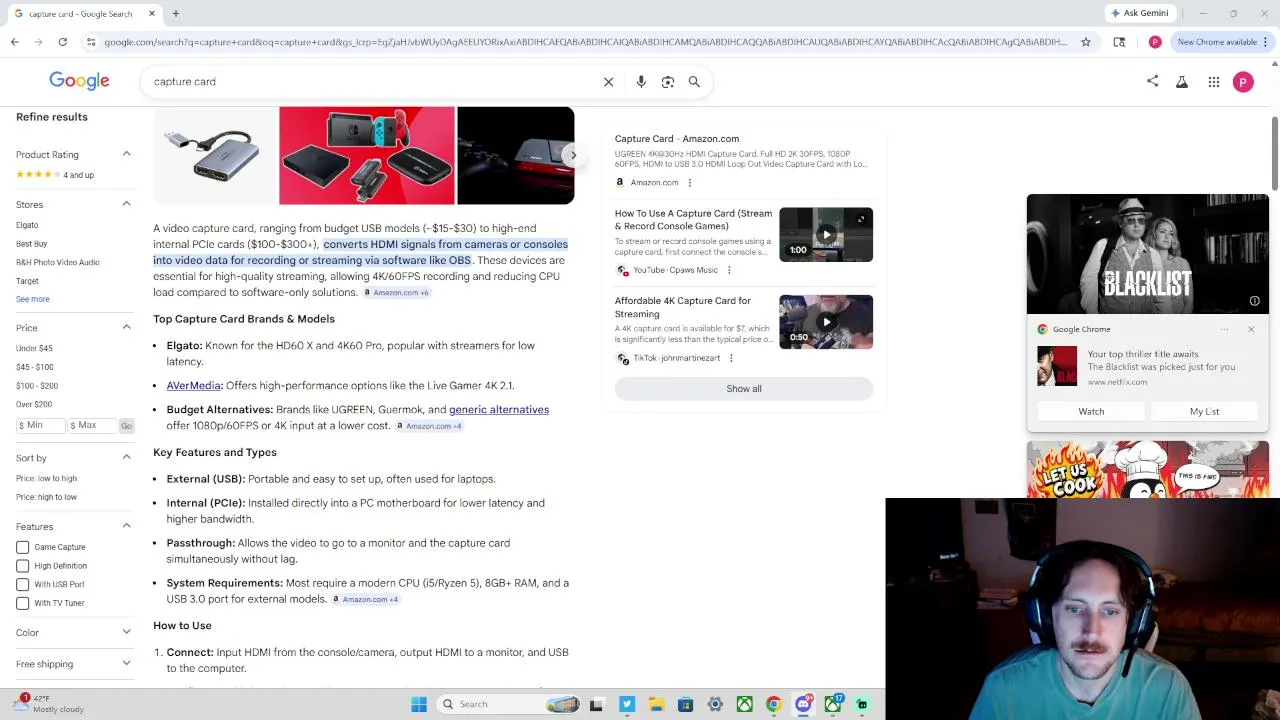This screenshot has height=720, width=1280.
Task: Open the AVerMedia link
Action: [x=193, y=386]
